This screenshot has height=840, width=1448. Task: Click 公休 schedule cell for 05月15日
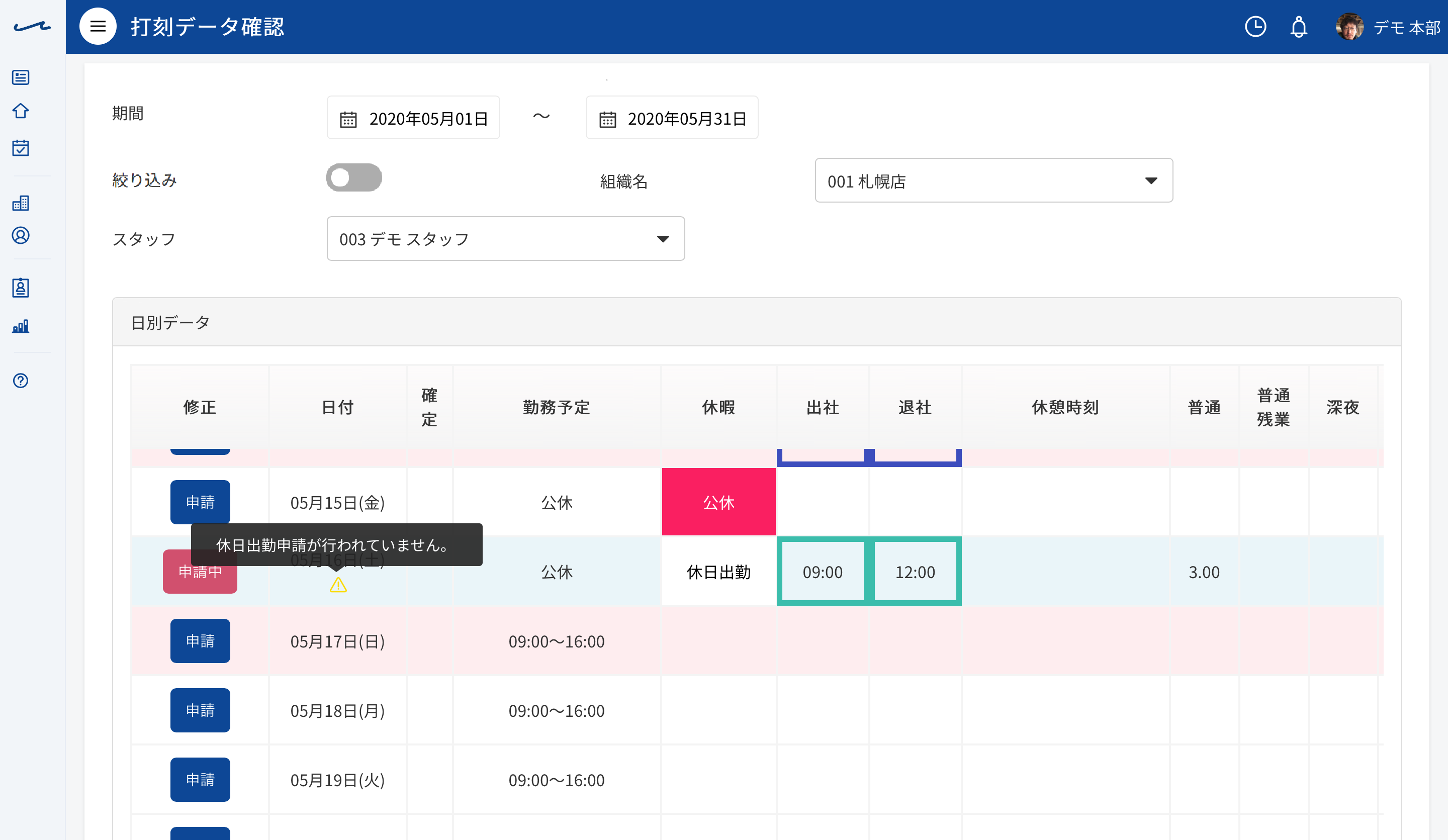[x=556, y=503]
